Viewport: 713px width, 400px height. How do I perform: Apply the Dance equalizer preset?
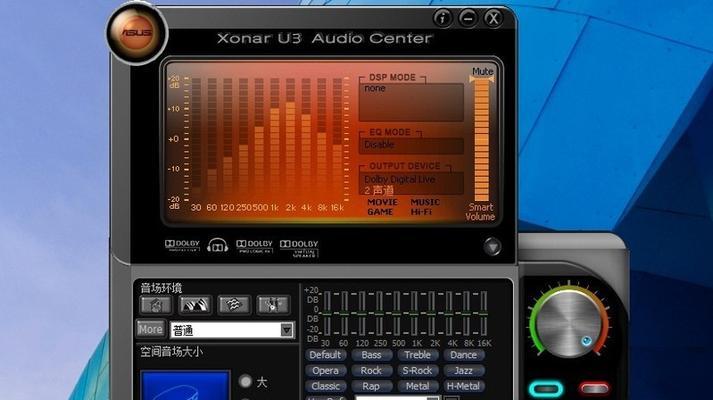(x=463, y=355)
